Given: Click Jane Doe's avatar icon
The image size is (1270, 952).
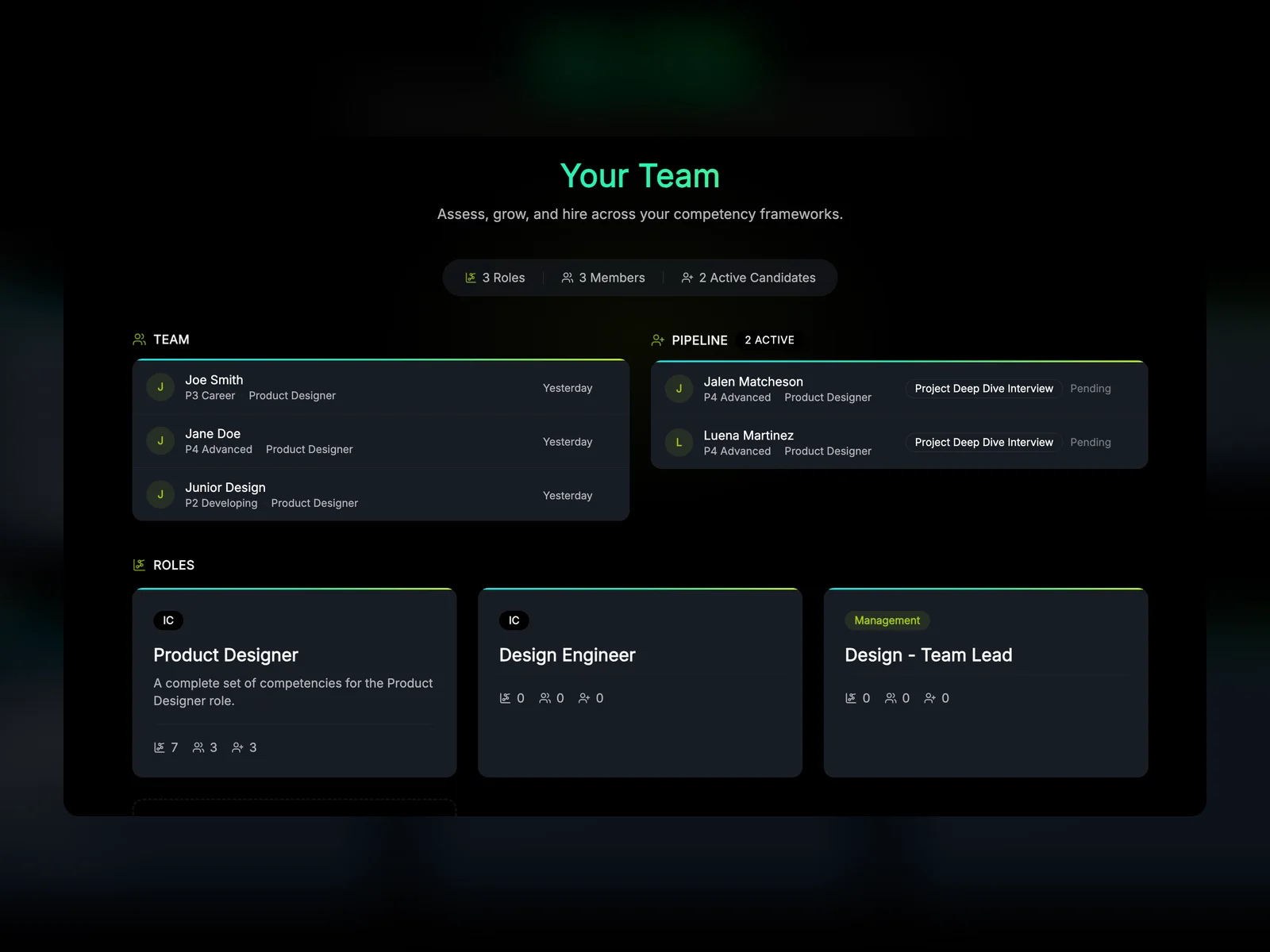Looking at the screenshot, I should pos(160,441).
